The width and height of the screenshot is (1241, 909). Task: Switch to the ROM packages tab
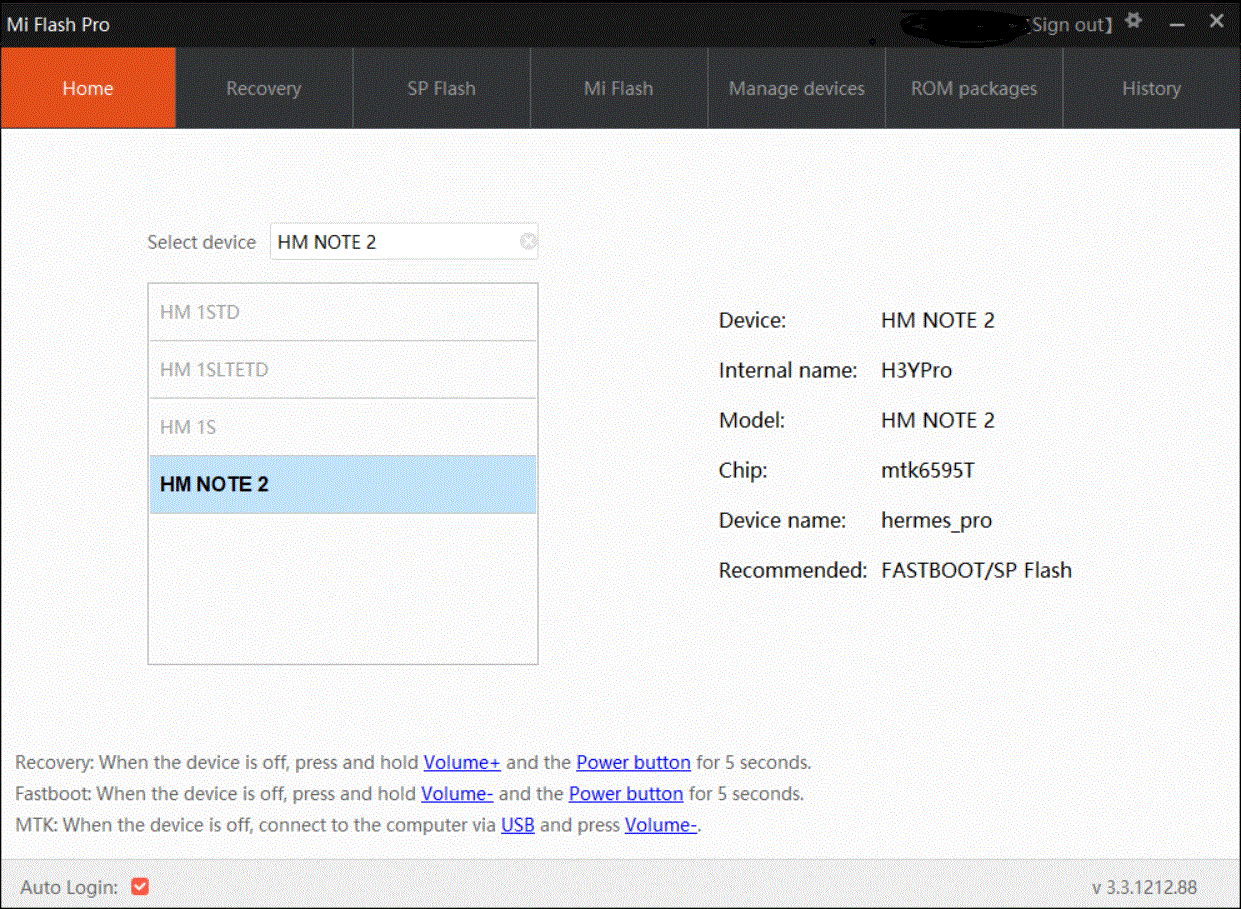pos(973,88)
